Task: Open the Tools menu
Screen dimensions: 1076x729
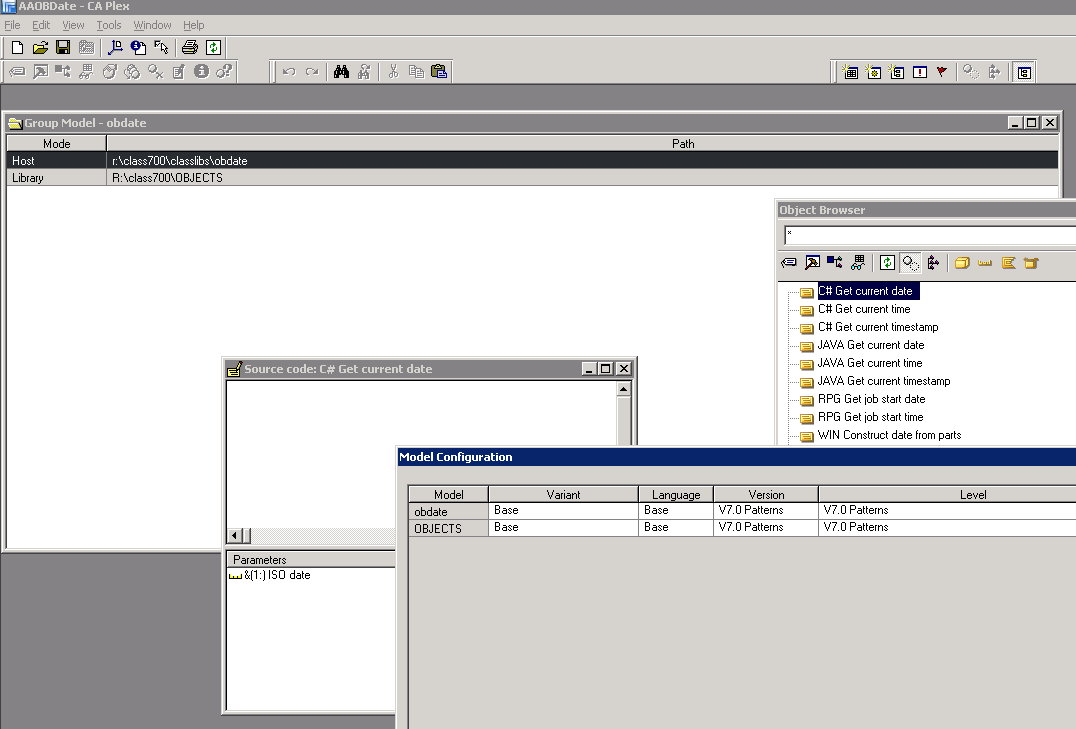Action: [108, 25]
